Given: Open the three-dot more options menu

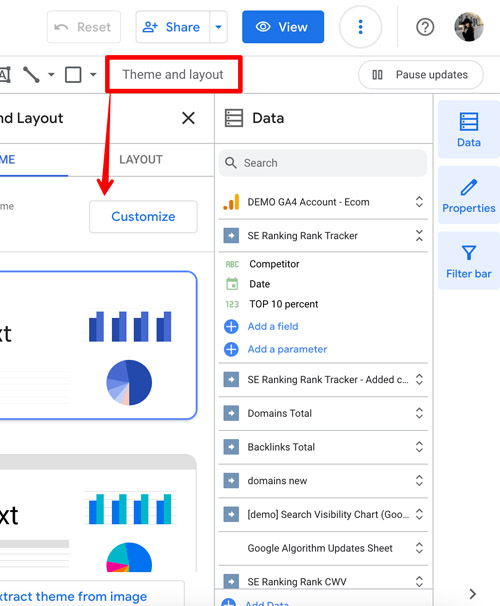Looking at the screenshot, I should coord(360,27).
